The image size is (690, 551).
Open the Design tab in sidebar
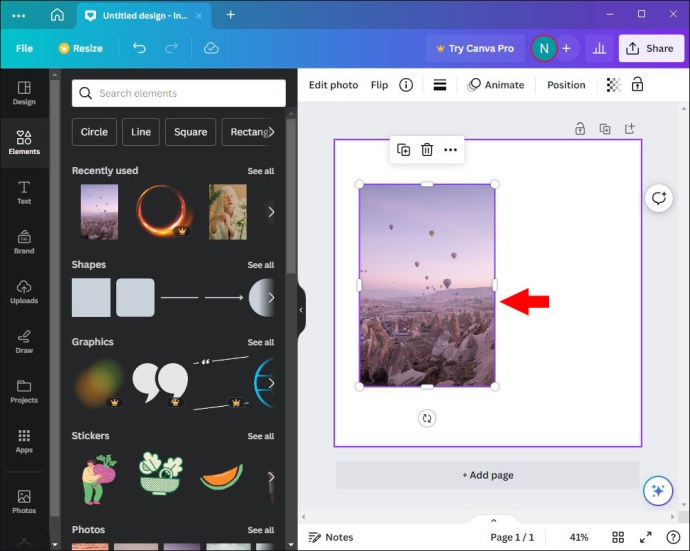pyautogui.click(x=24, y=93)
